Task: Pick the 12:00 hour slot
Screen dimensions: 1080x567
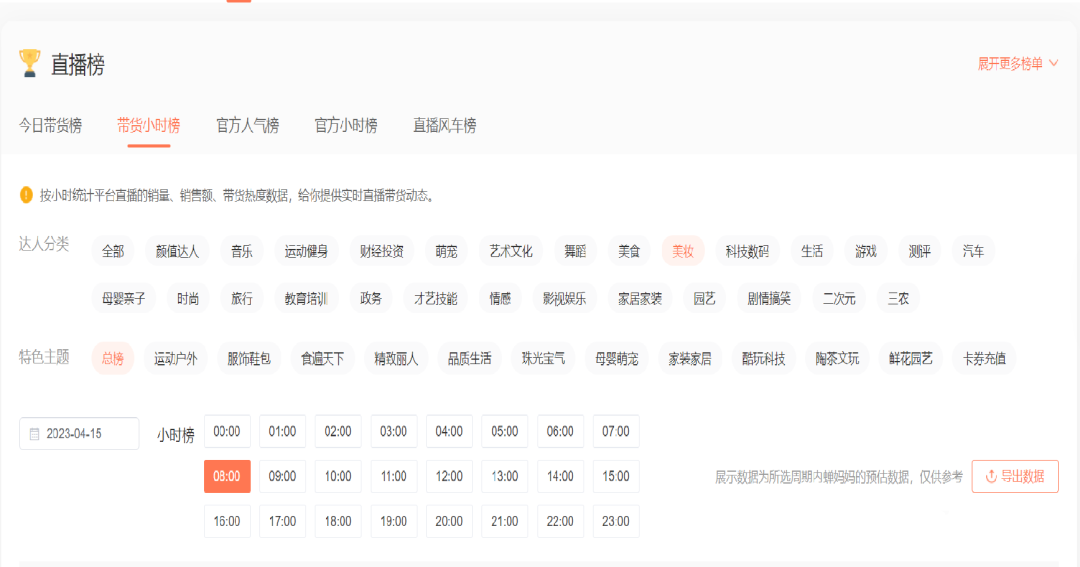Action: pyautogui.click(x=449, y=477)
